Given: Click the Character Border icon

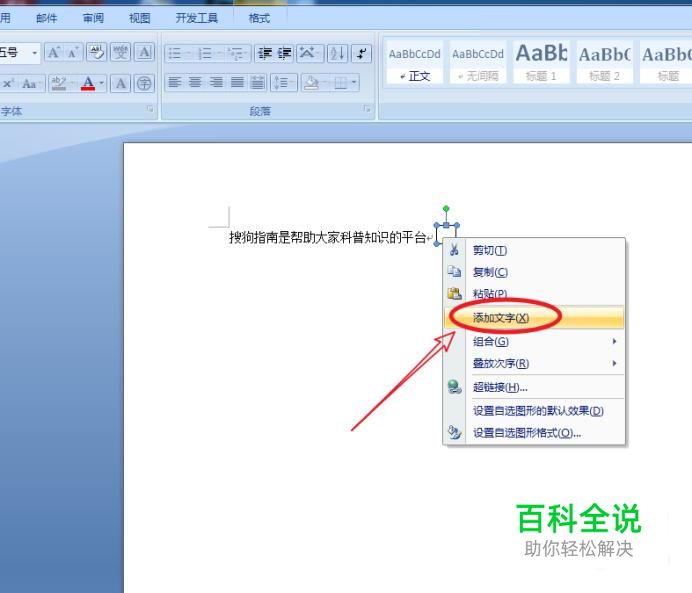Looking at the screenshot, I should [144, 53].
